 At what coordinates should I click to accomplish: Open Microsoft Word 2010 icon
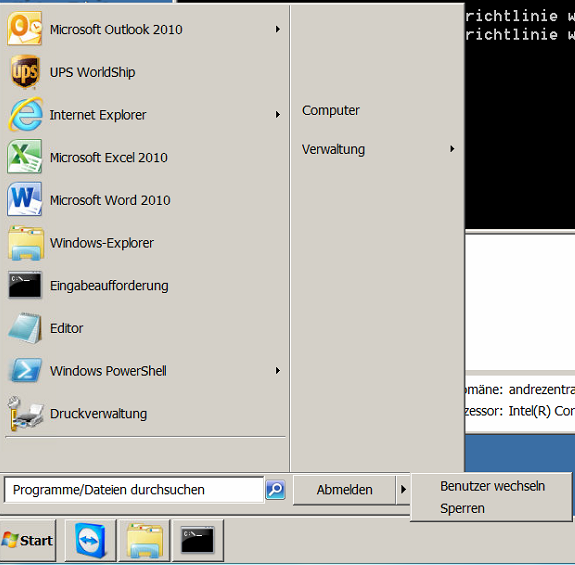(x=25, y=199)
